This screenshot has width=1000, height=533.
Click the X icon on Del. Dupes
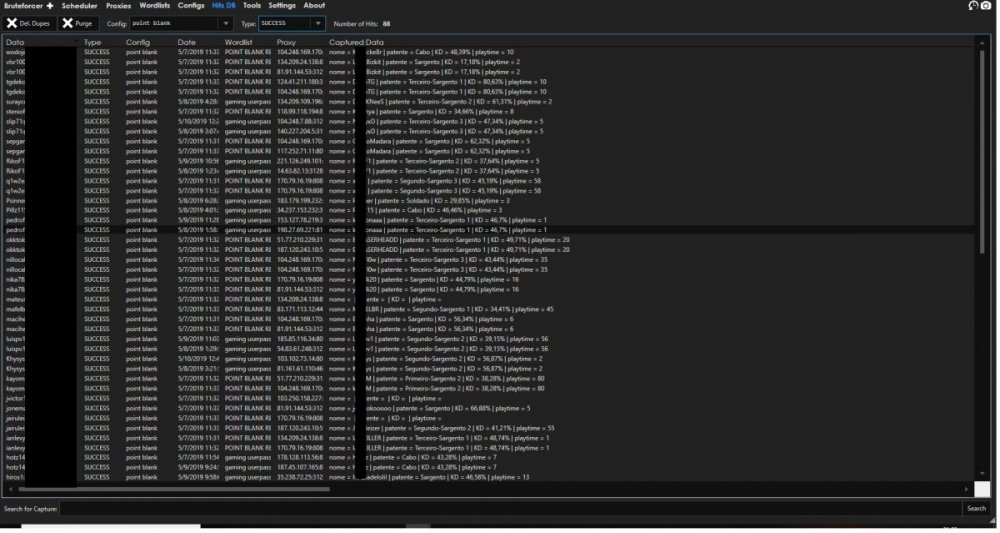(x=11, y=24)
